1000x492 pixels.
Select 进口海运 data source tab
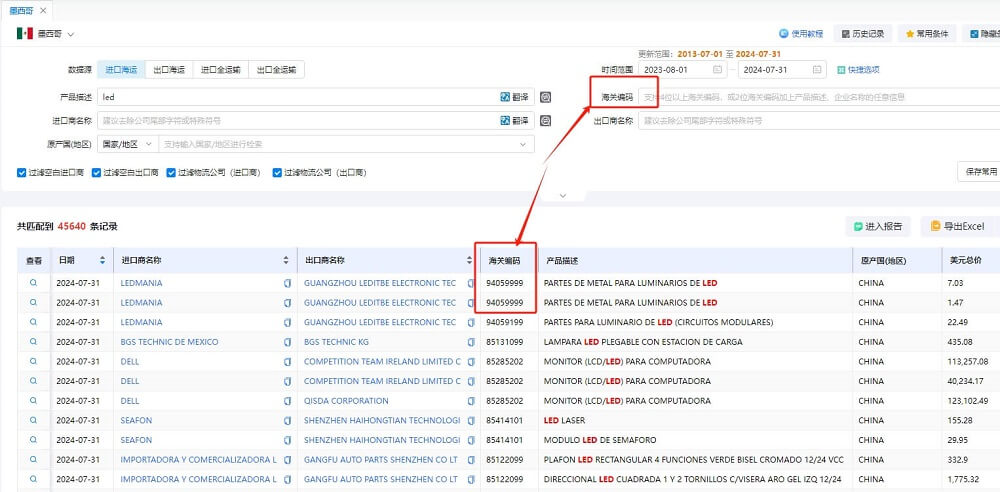121,70
